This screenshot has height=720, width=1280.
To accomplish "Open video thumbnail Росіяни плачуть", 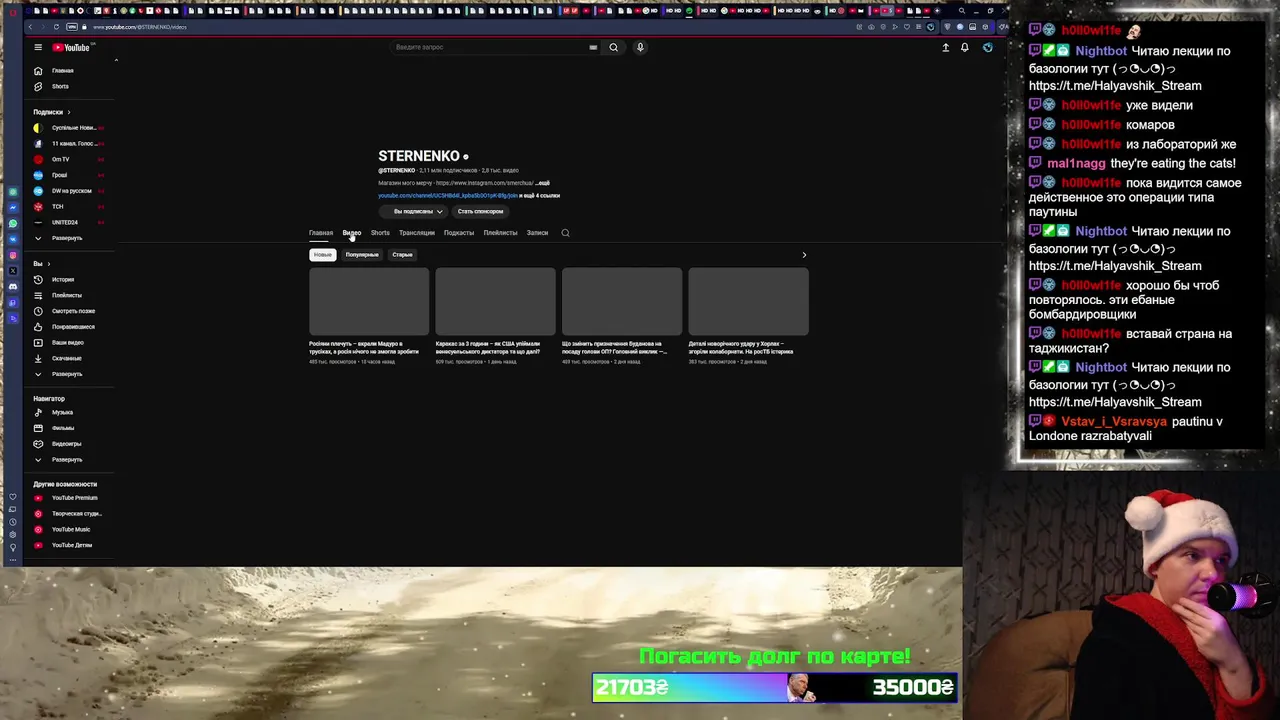I will pyautogui.click(x=369, y=302).
